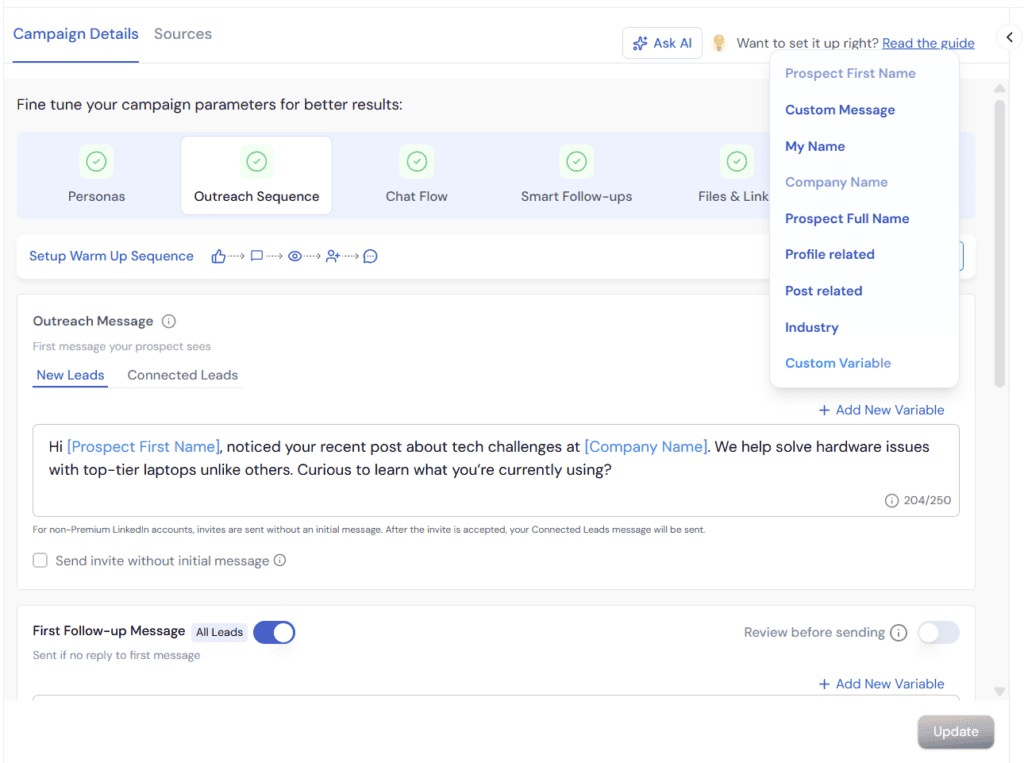Check Send invite without initial message
Viewport: 1024px width, 763px height.
(x=40, y=560)
